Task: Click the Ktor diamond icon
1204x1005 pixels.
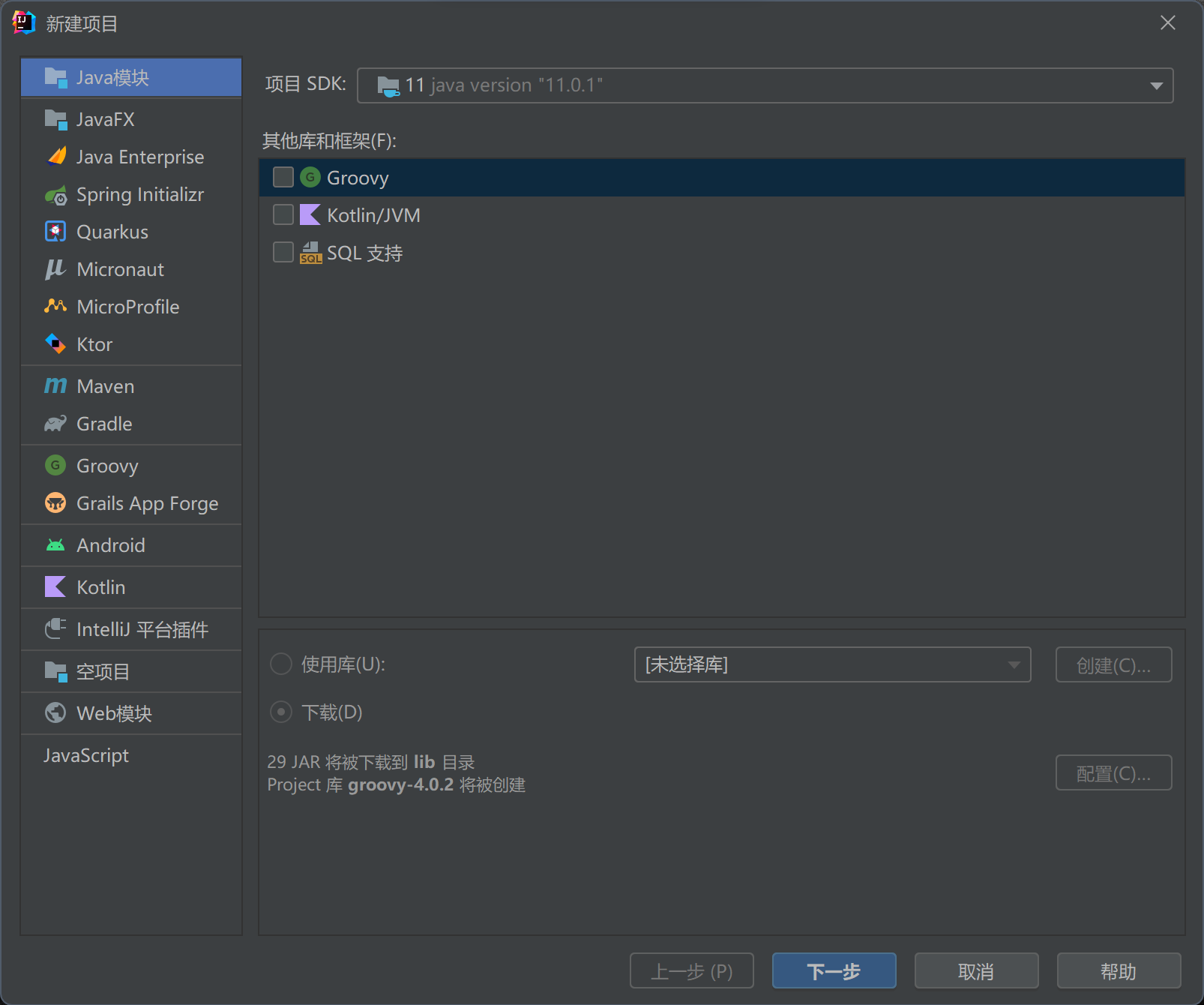Action: tap(55, 344)
